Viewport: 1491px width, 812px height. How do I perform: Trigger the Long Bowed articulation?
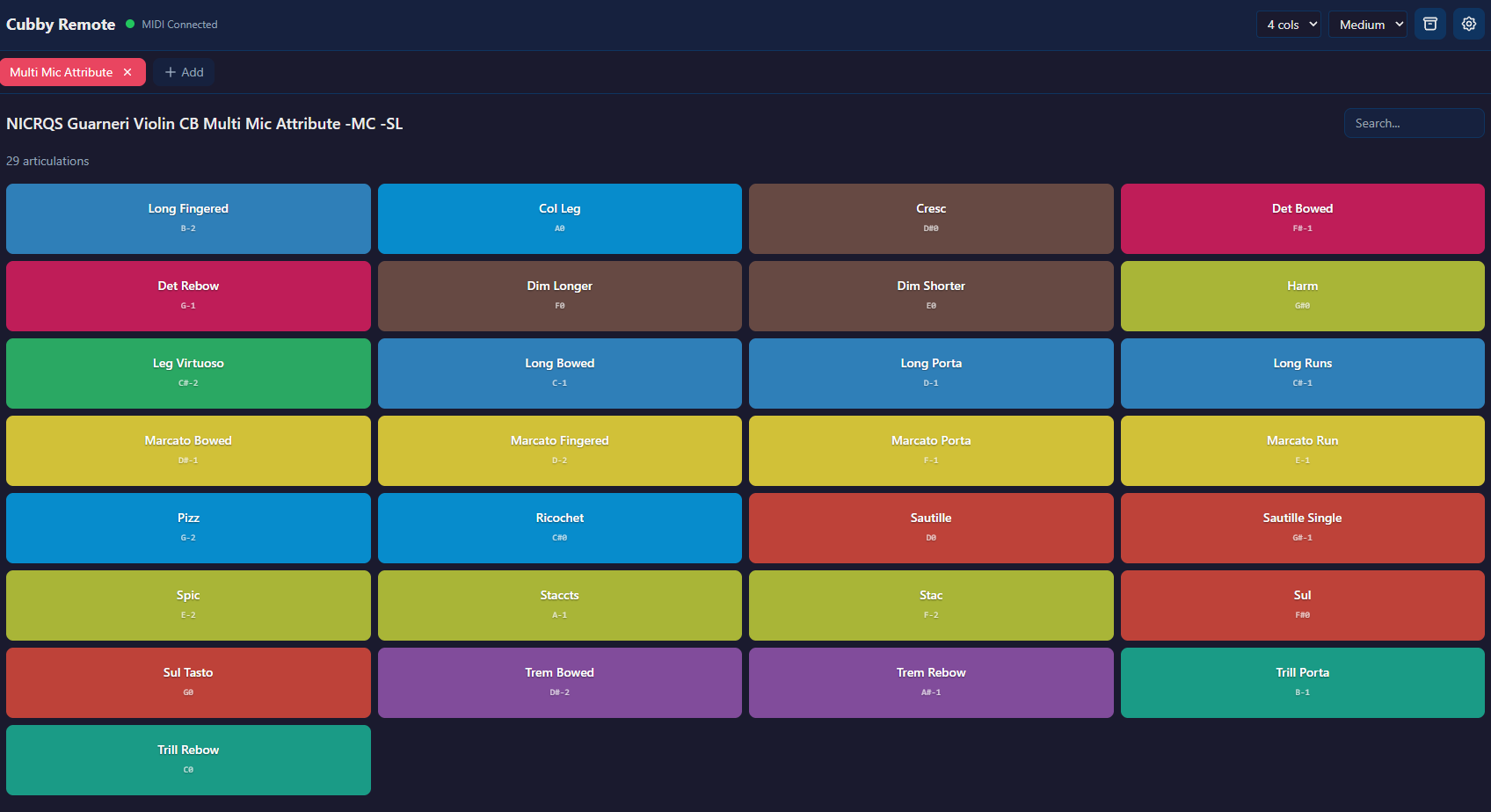[x=559, y=373]
